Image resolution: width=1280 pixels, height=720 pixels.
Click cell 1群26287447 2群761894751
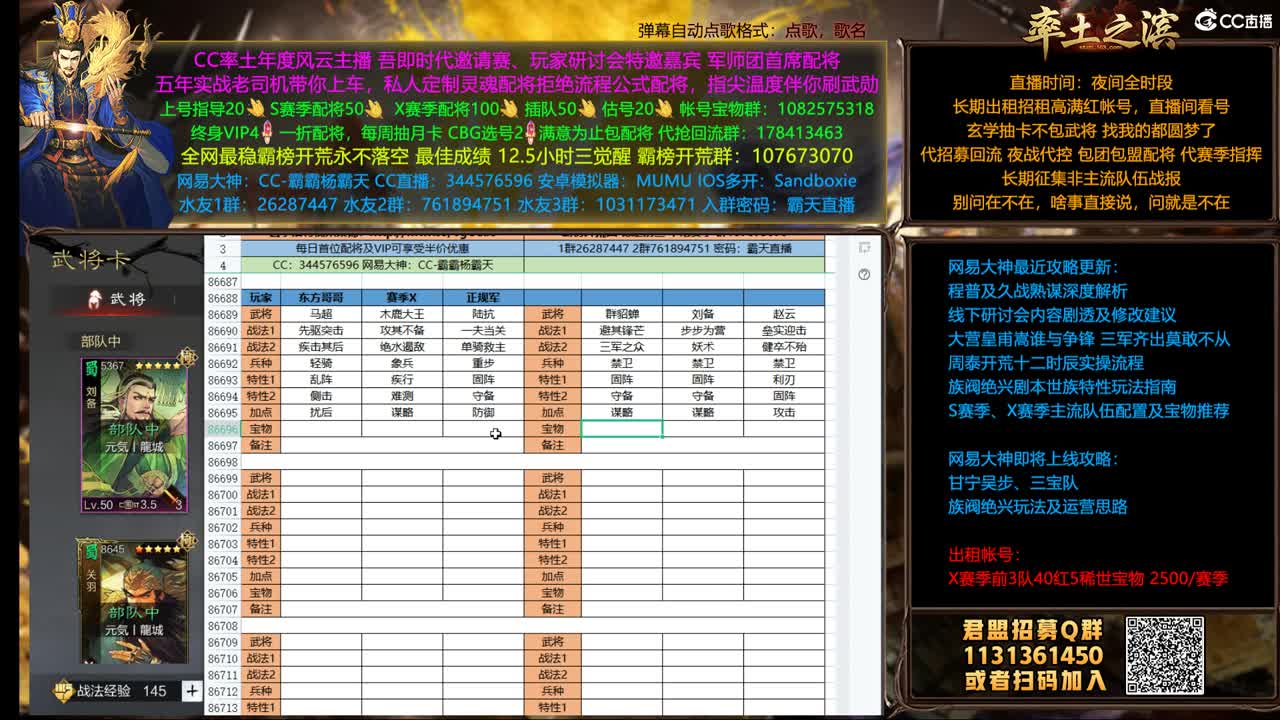[x=675, y=248]
